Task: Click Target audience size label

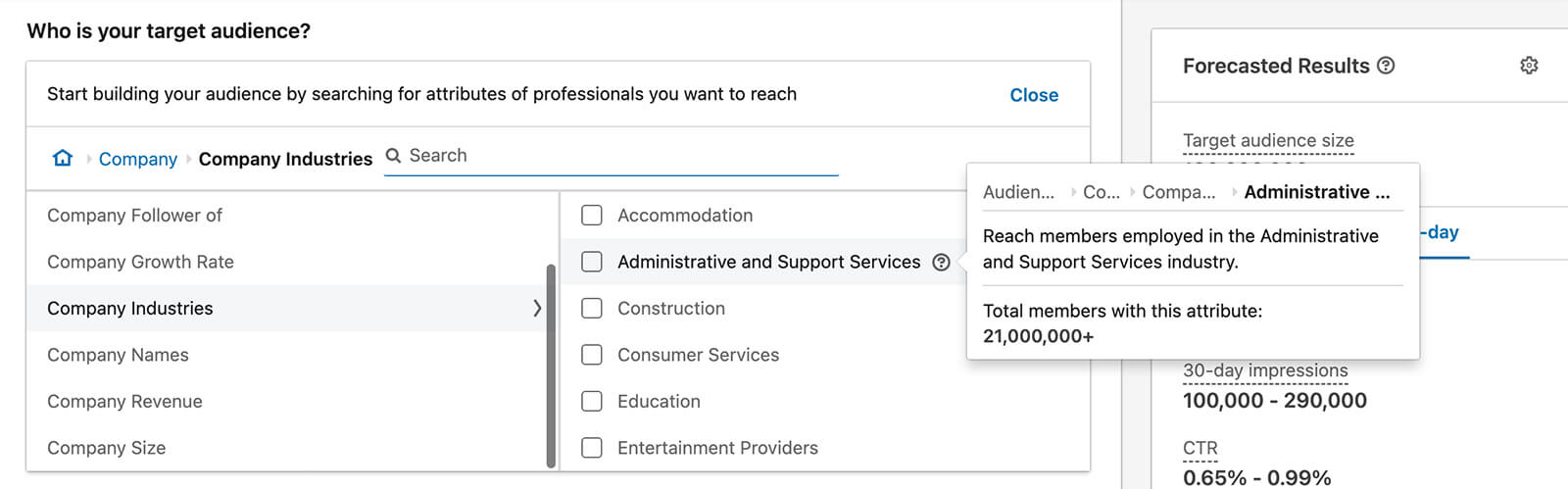Action: coord(1268,140)
